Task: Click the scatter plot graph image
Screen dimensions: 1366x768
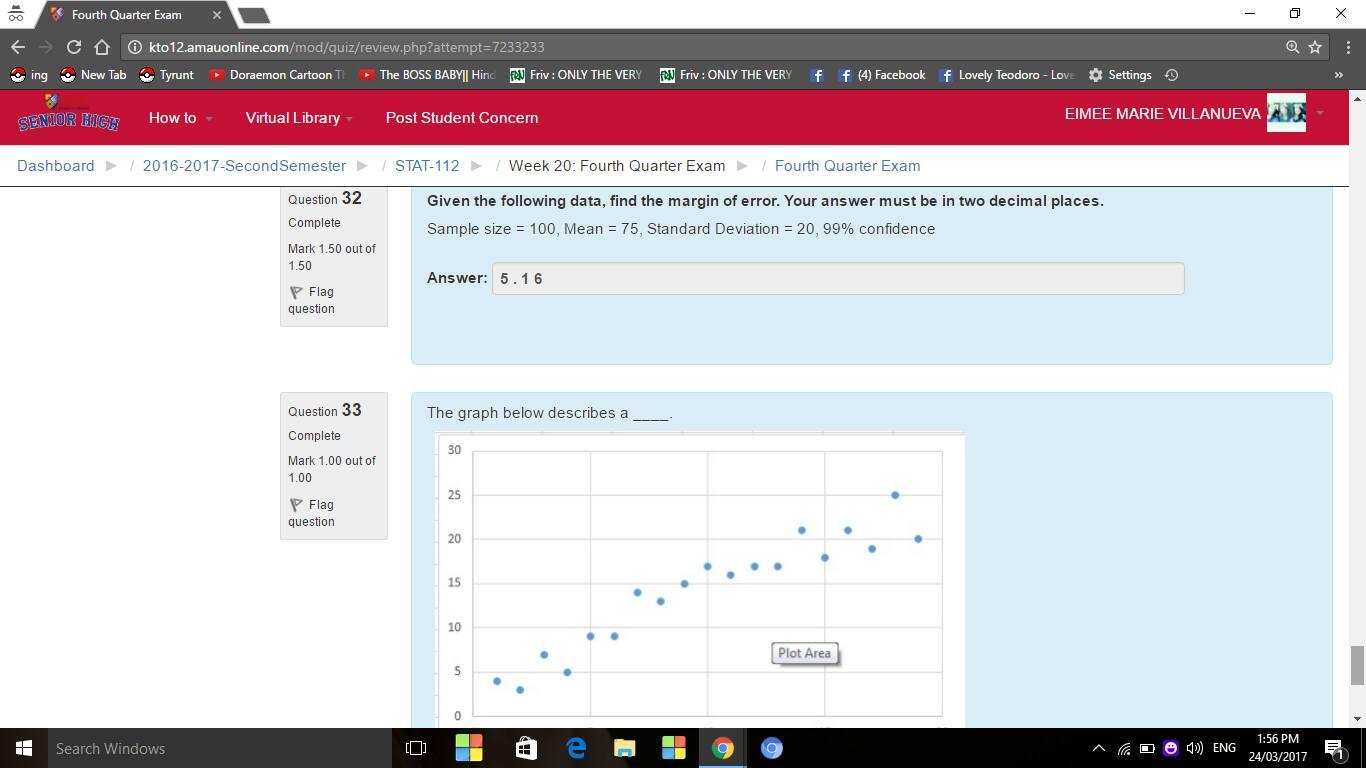Action: click(700, 580)
